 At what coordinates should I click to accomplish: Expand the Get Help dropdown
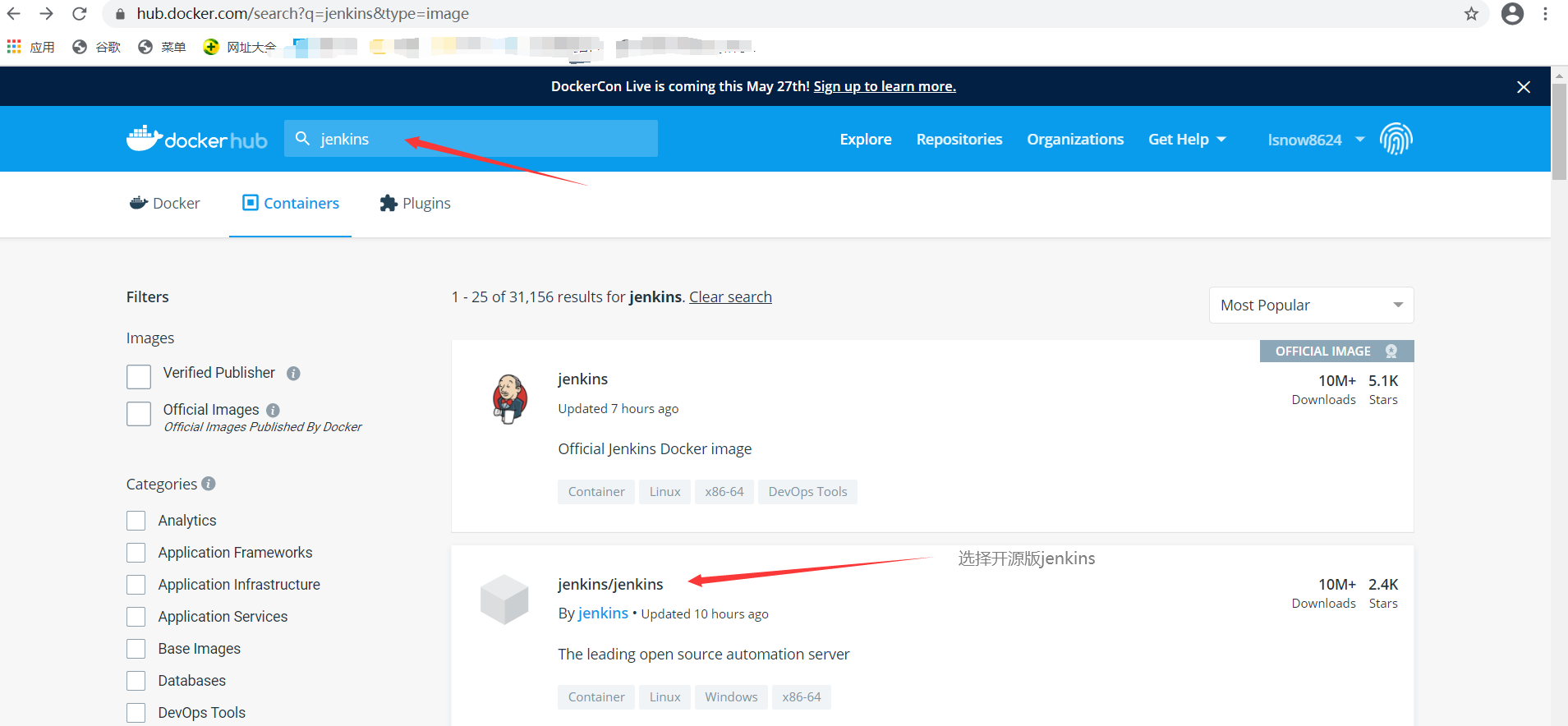[1187, 139]
